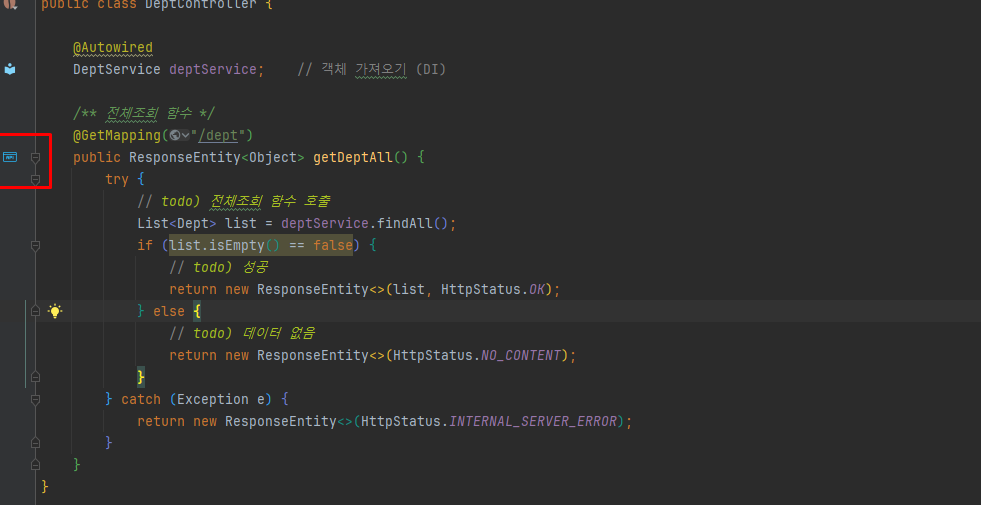Click fold end marker at catch closing brace
The image size is (981, 505).
coord(36,442)
